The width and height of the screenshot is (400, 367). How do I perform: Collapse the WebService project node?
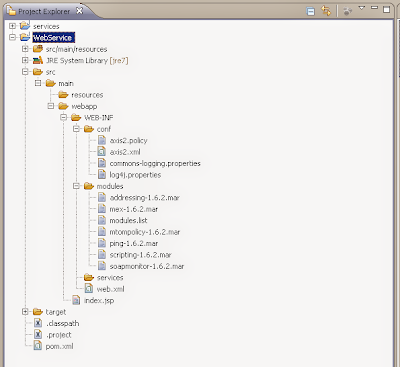12,37
